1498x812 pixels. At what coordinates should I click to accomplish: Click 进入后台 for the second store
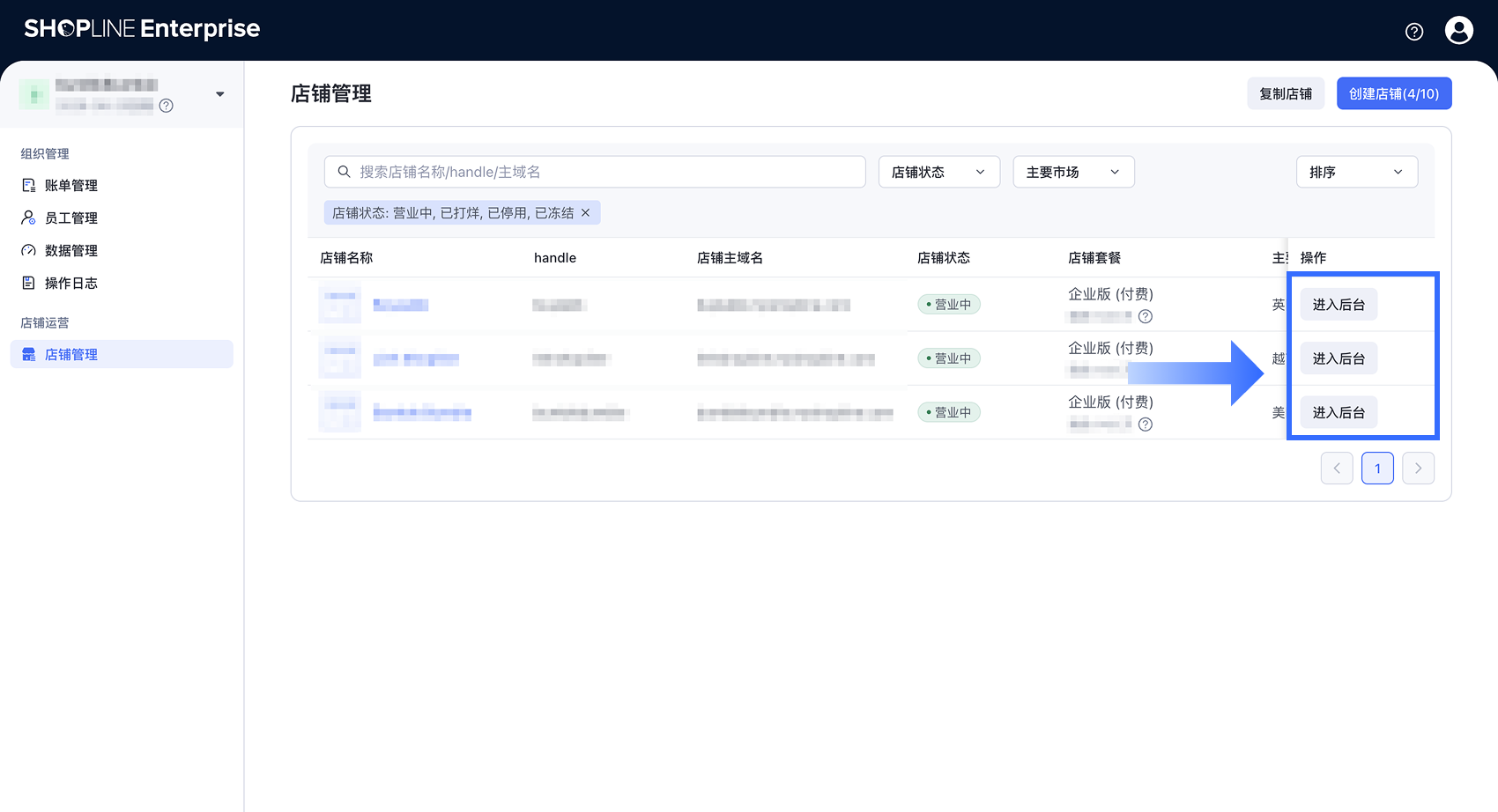tap(1339, 358)
